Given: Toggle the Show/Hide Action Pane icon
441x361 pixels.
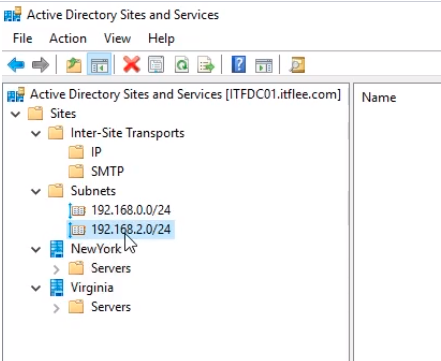Looking at the screenshot, I should coord(264,65).
